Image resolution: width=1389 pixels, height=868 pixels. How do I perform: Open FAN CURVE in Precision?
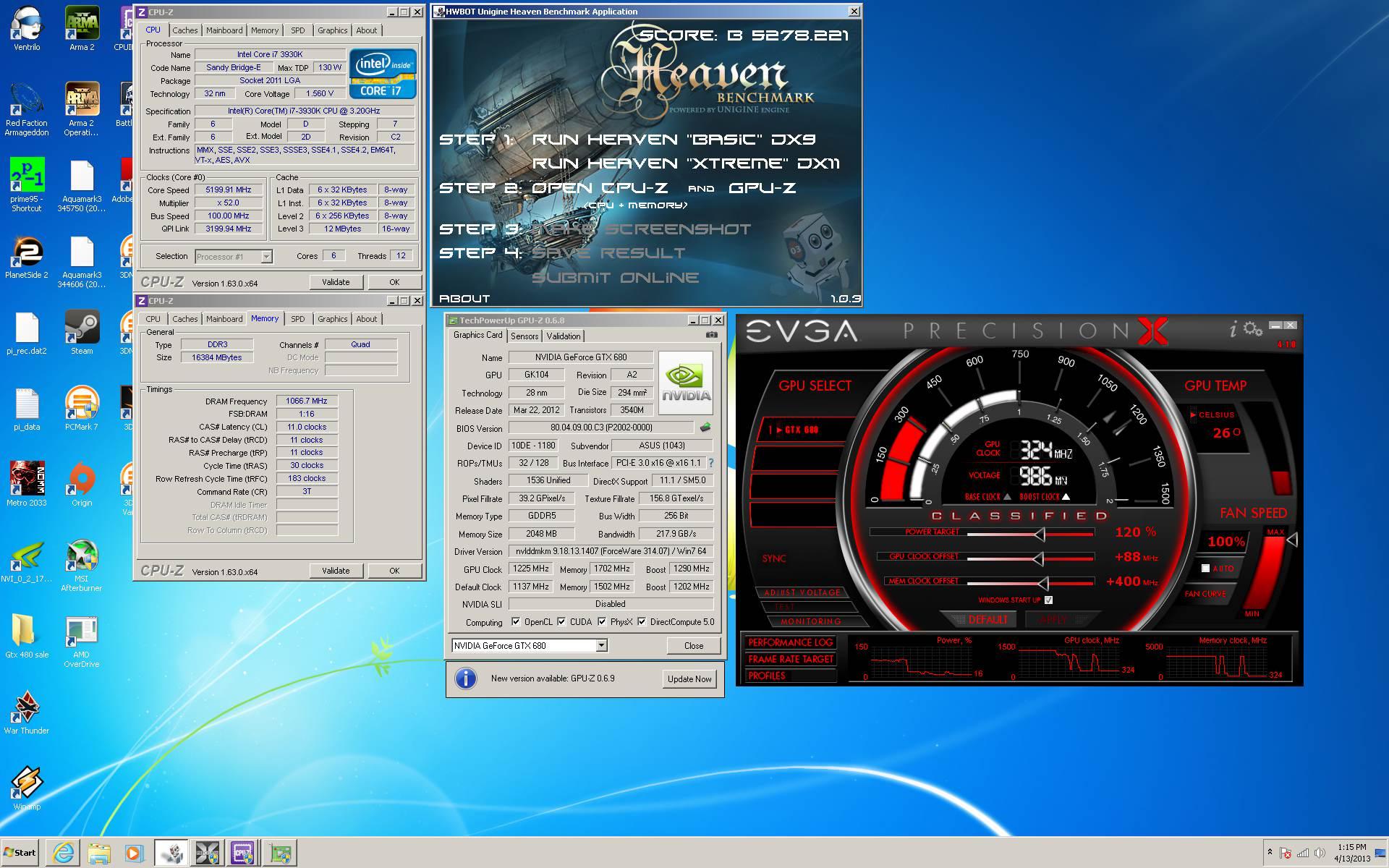(x=1205, y=594)
